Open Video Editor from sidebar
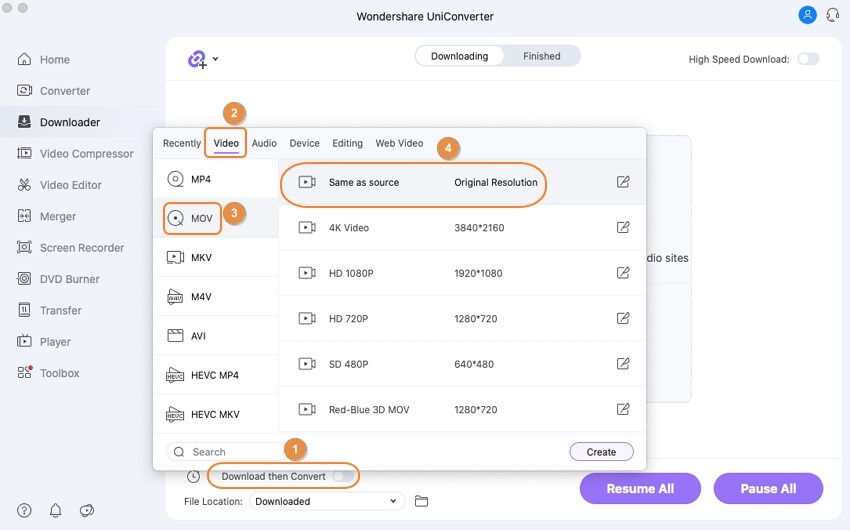 point(59,185)
